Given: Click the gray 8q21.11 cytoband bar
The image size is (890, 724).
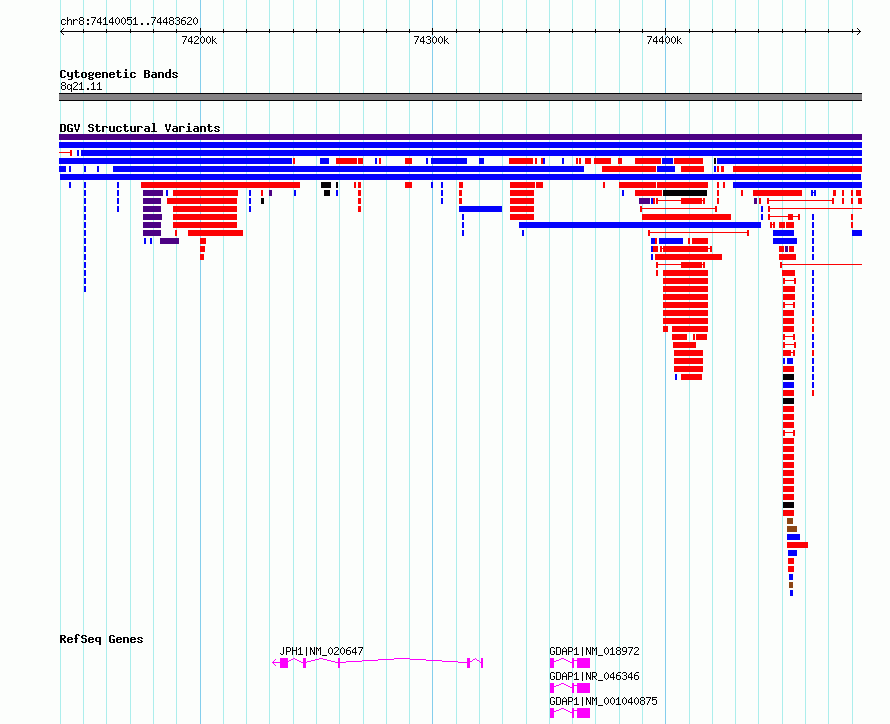Looking at the screenshot, I should pos(460,97).
